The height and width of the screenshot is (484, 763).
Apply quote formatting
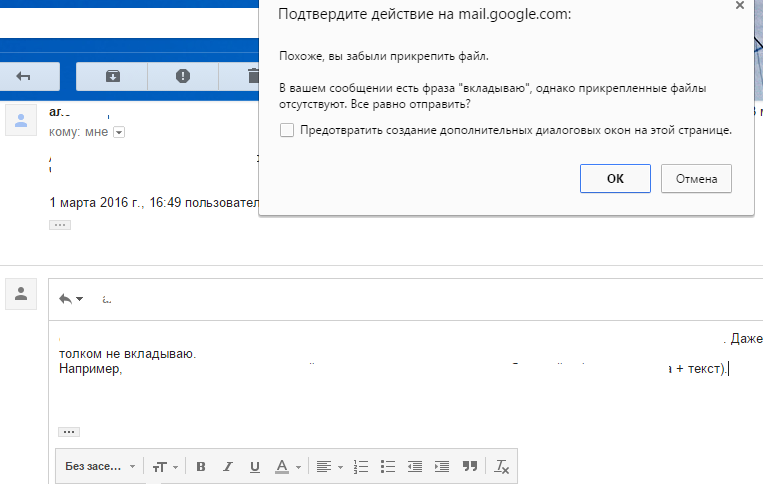tap(470, 467)
